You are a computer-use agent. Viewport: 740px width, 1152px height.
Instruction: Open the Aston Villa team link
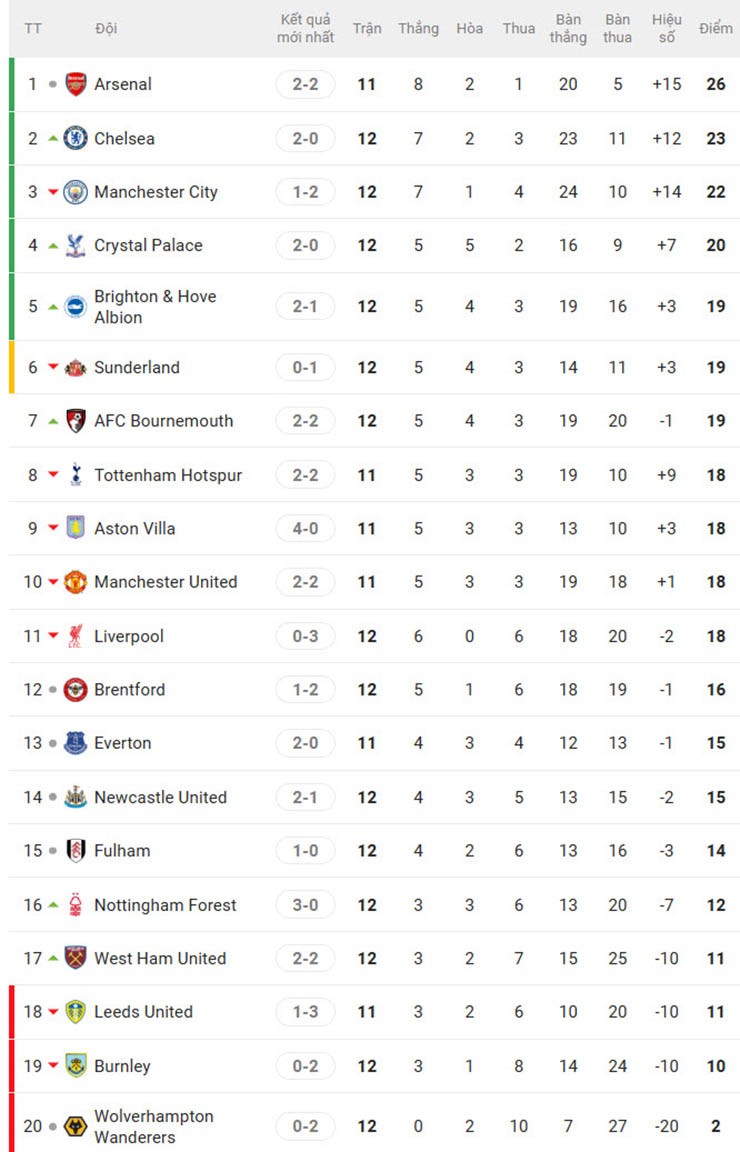click(134, 529)
